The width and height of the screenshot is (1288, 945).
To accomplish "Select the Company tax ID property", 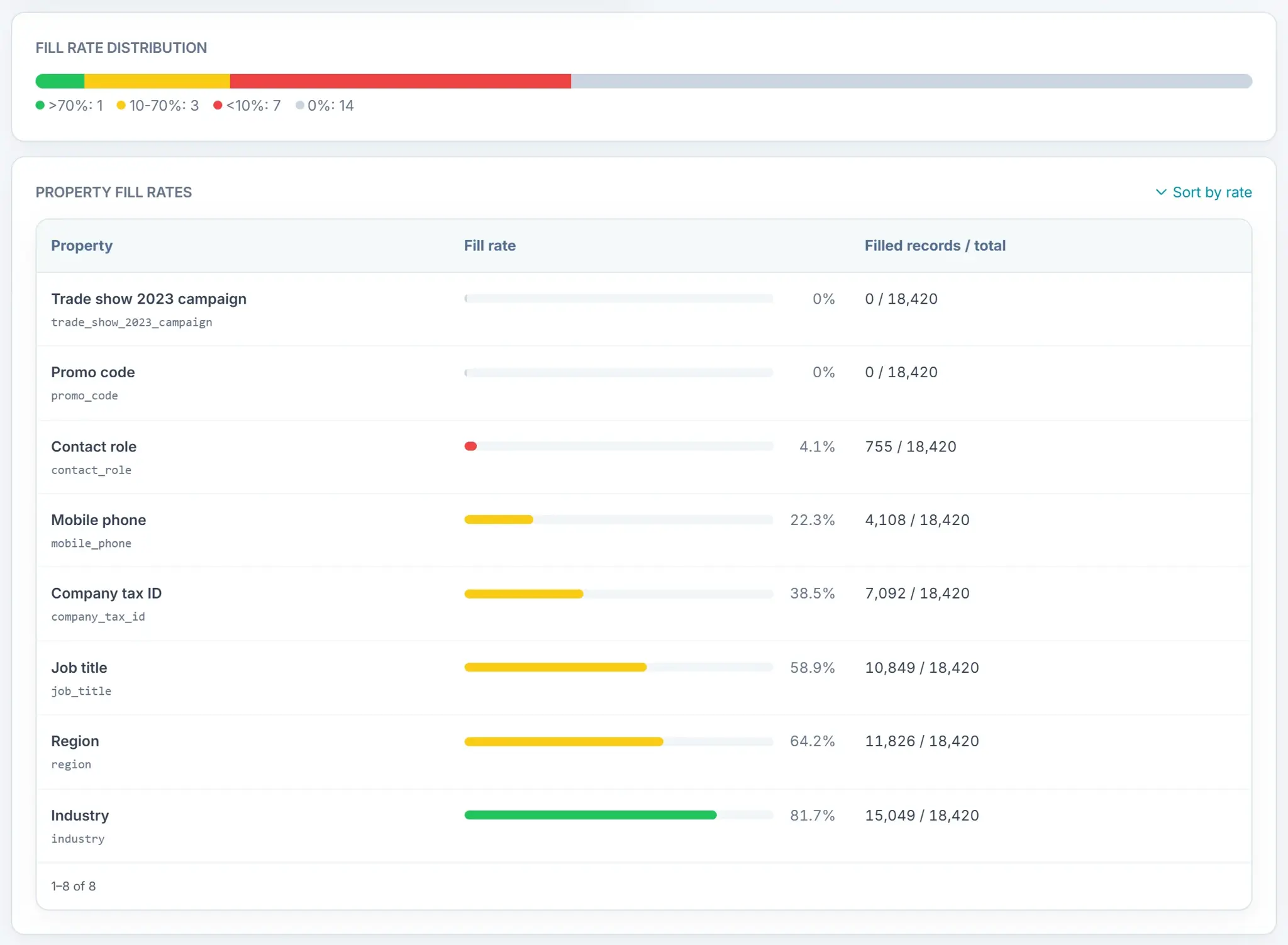I will pyautogui.click(x=106, y=594).
